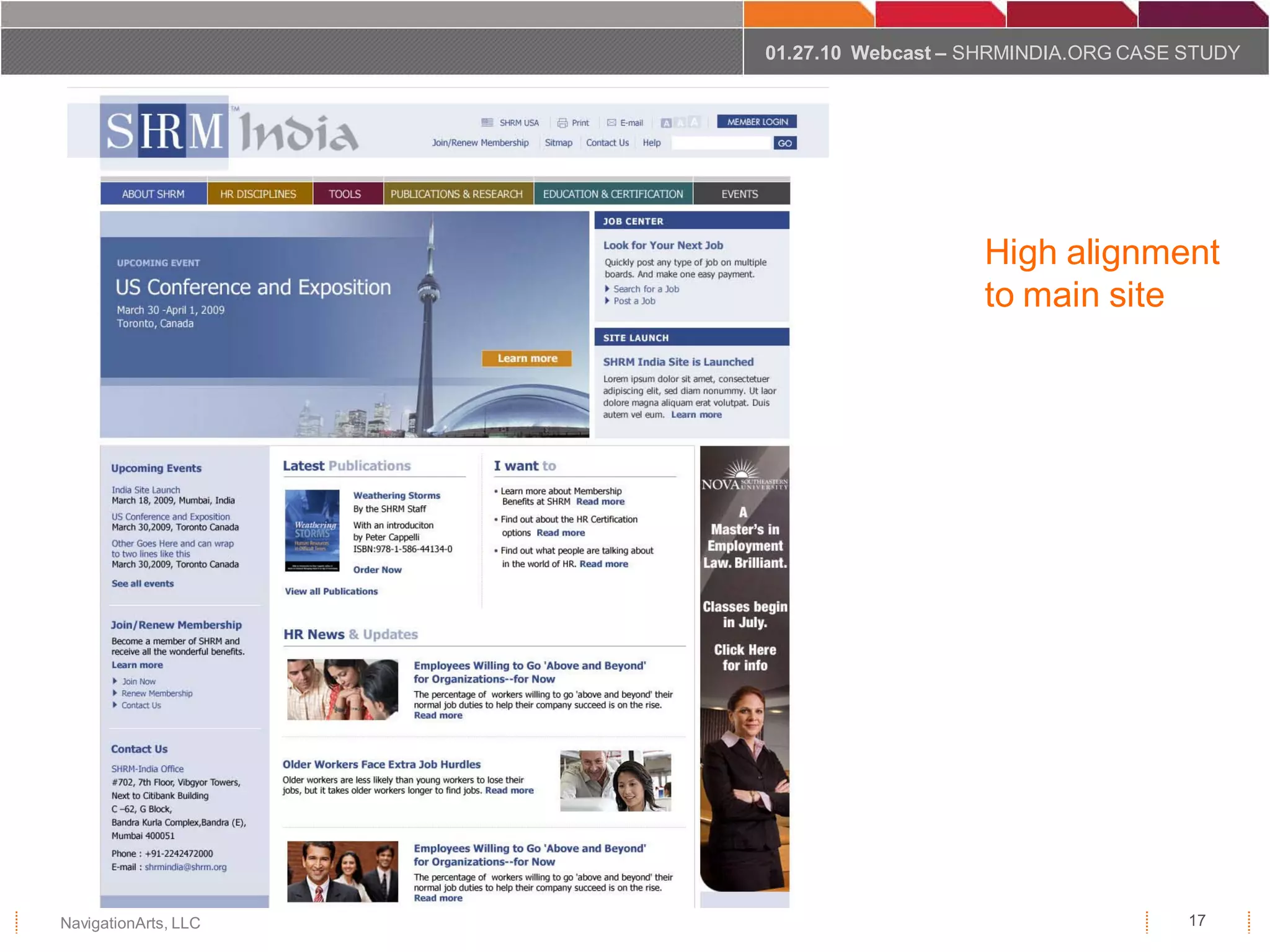
Task: Click the first news story photo
Action: pyautogui.click(x=342, y=689)
